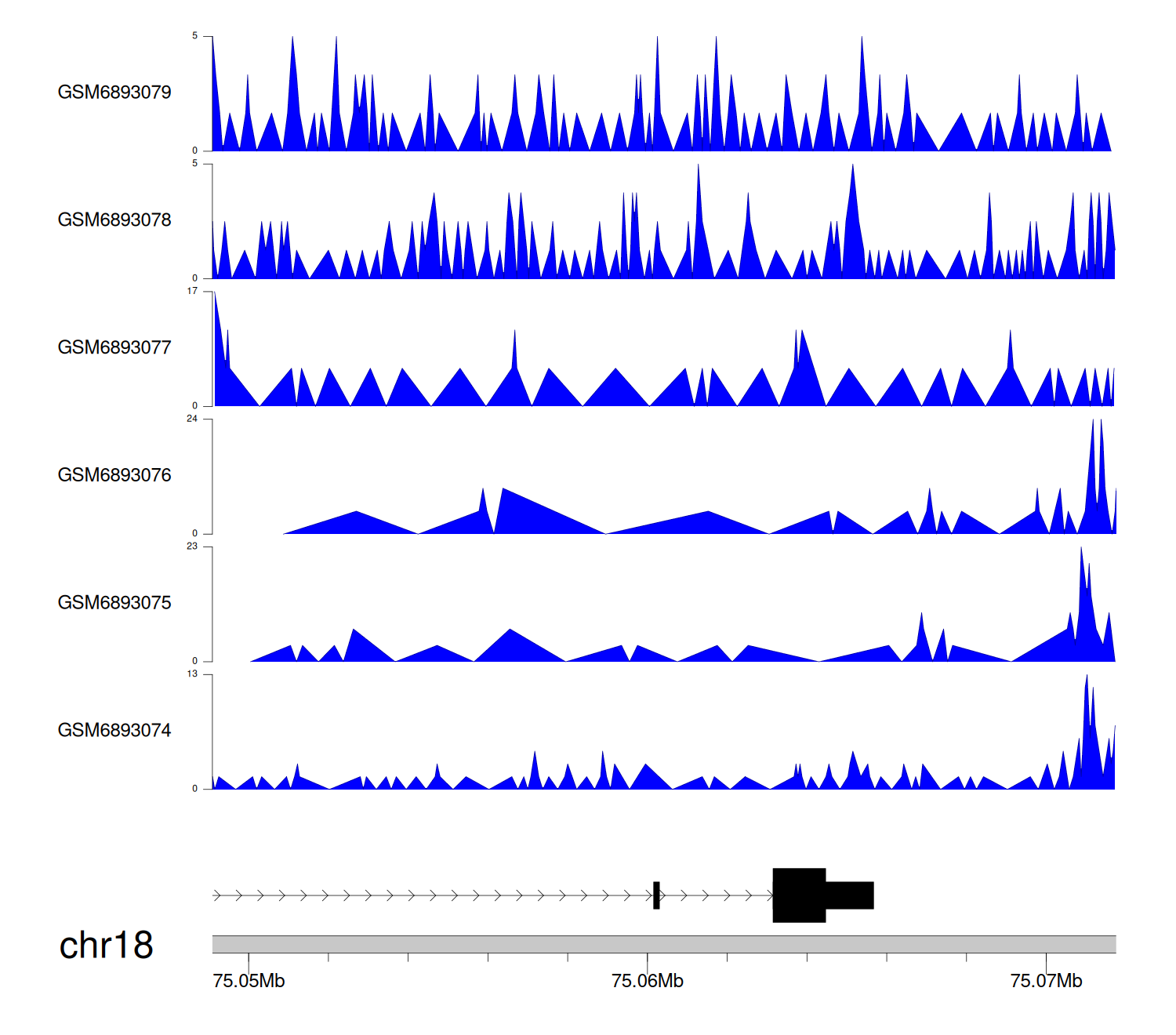Select the GSM6893078 track label
The width and height of the screenshot is (1176, 1035).
114,220
